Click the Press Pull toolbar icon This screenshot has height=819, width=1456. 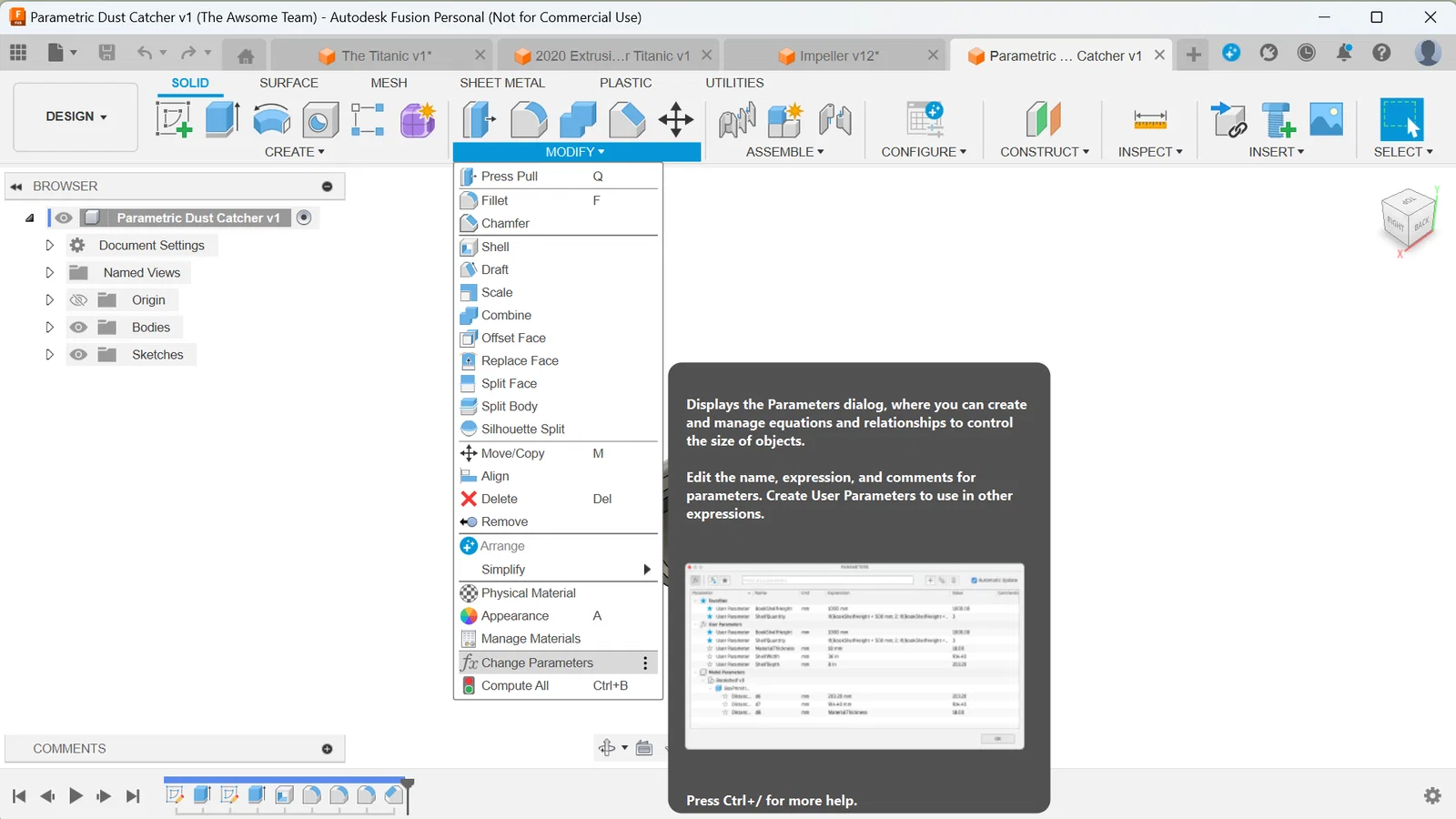(x=479, y=119)
